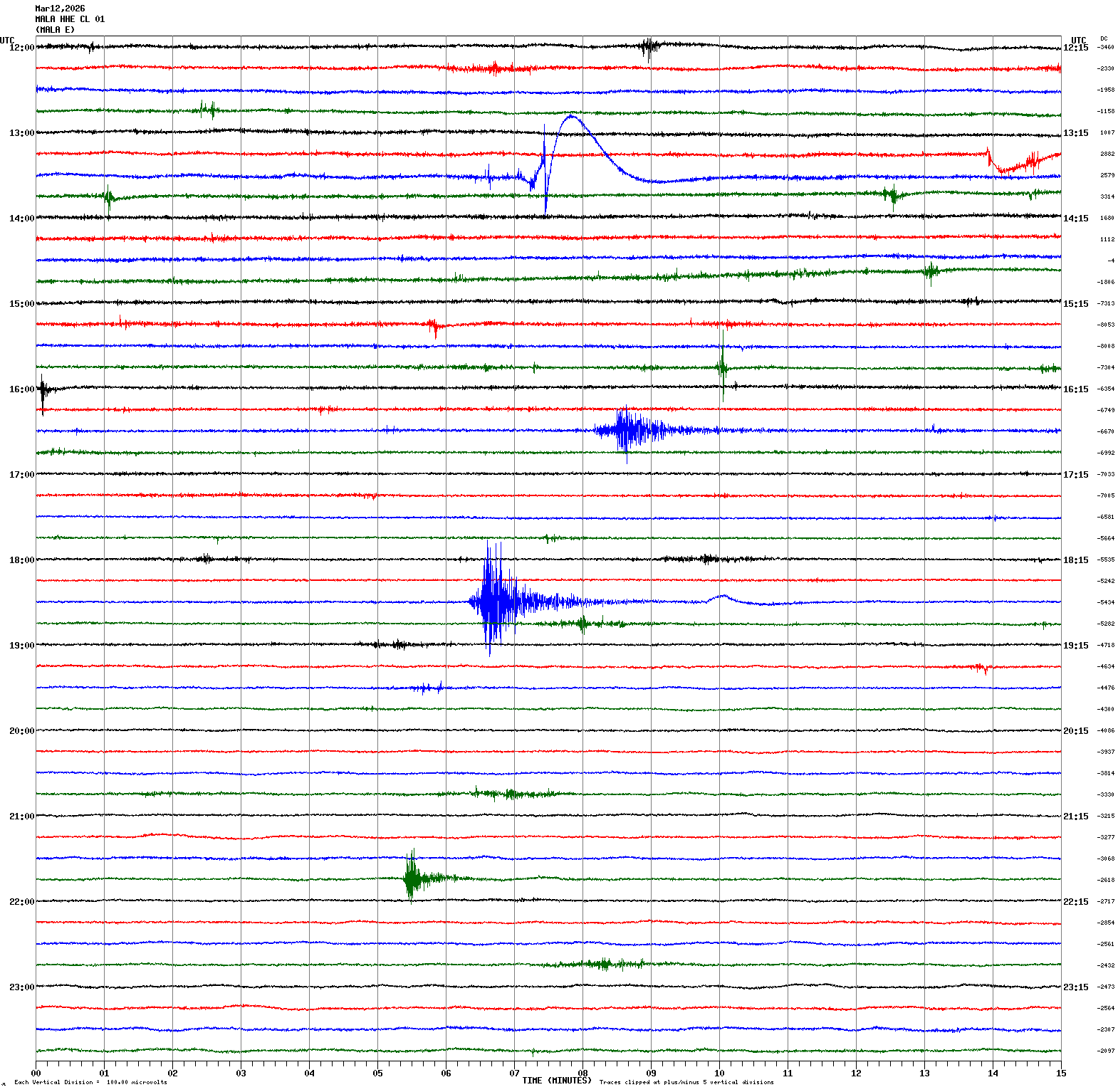Click the 18:00 hour label on left axis
Screen dimensions: 1118x1092
click(21, 560)
